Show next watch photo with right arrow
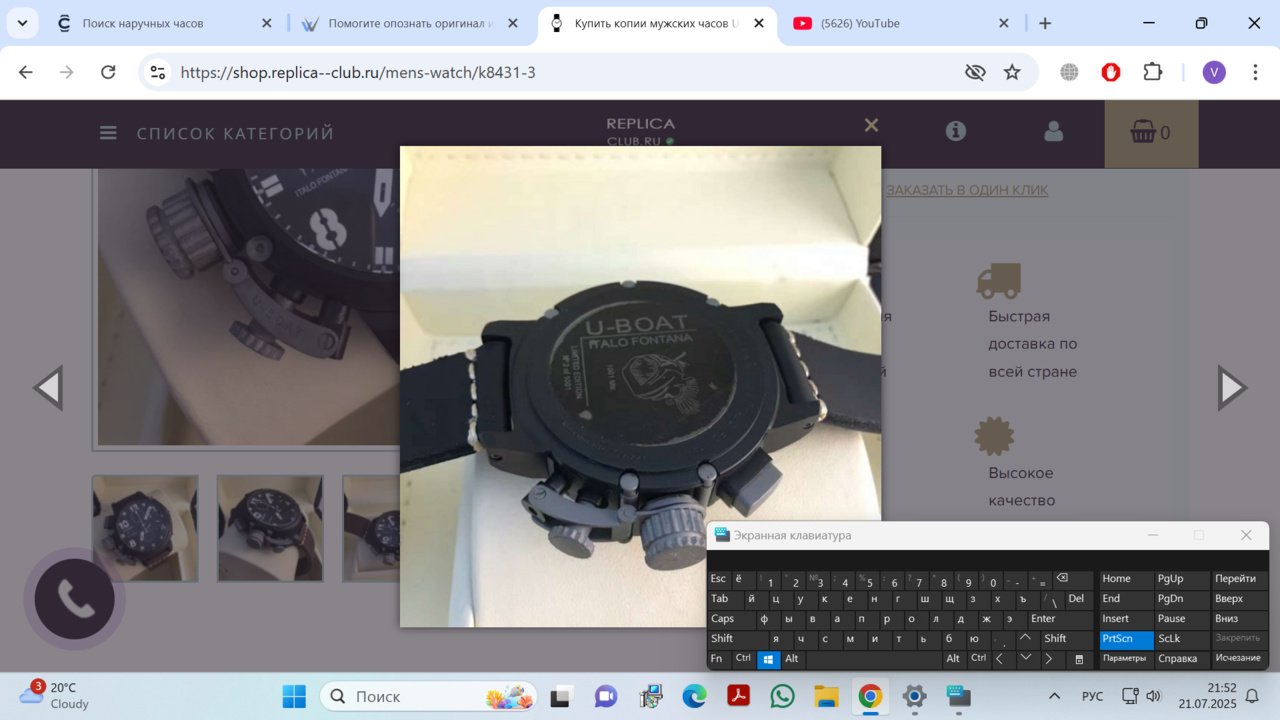 tap(1231, 388)
